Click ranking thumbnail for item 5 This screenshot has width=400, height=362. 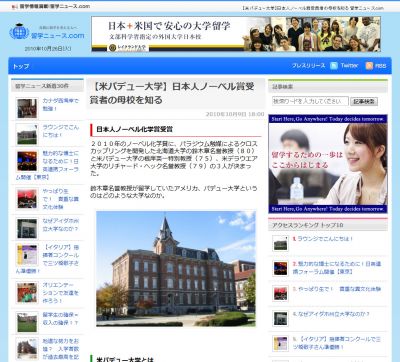[280, 344]
